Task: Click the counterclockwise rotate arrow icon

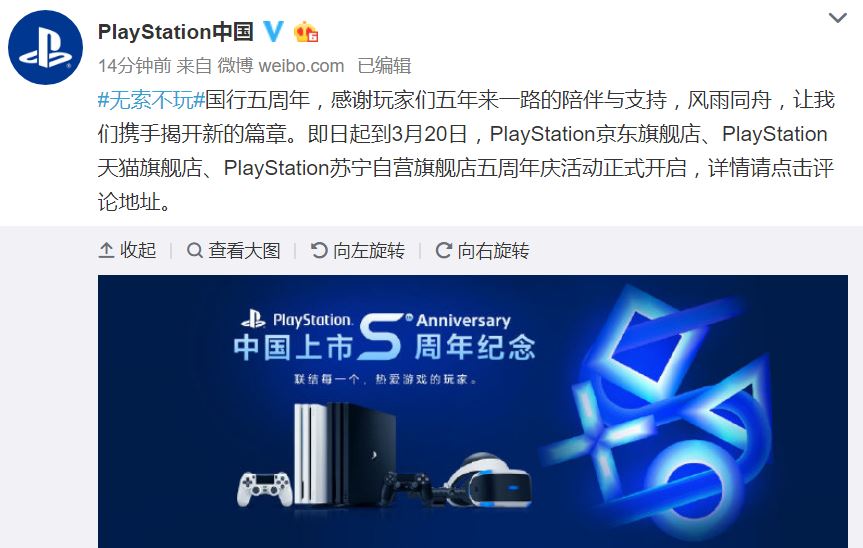Action: point(319,251)
